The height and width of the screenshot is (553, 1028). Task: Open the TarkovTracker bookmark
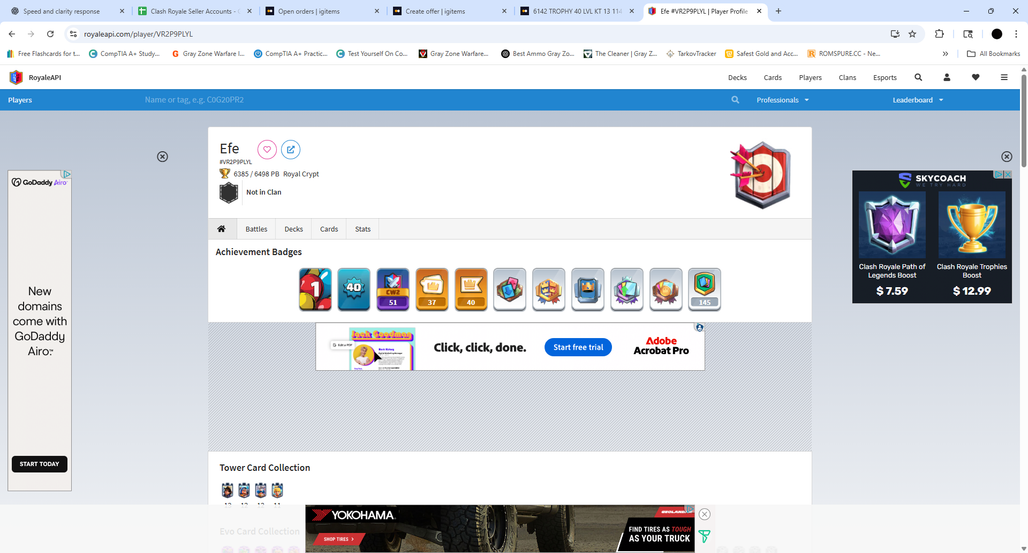tap(691, 54)
